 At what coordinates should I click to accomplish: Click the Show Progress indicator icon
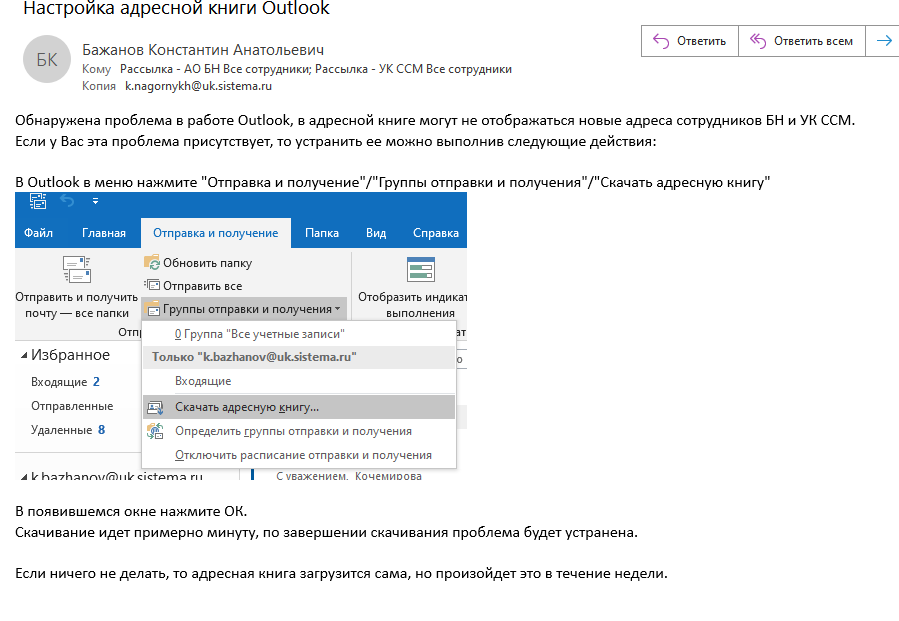click(x=420, y=270)
